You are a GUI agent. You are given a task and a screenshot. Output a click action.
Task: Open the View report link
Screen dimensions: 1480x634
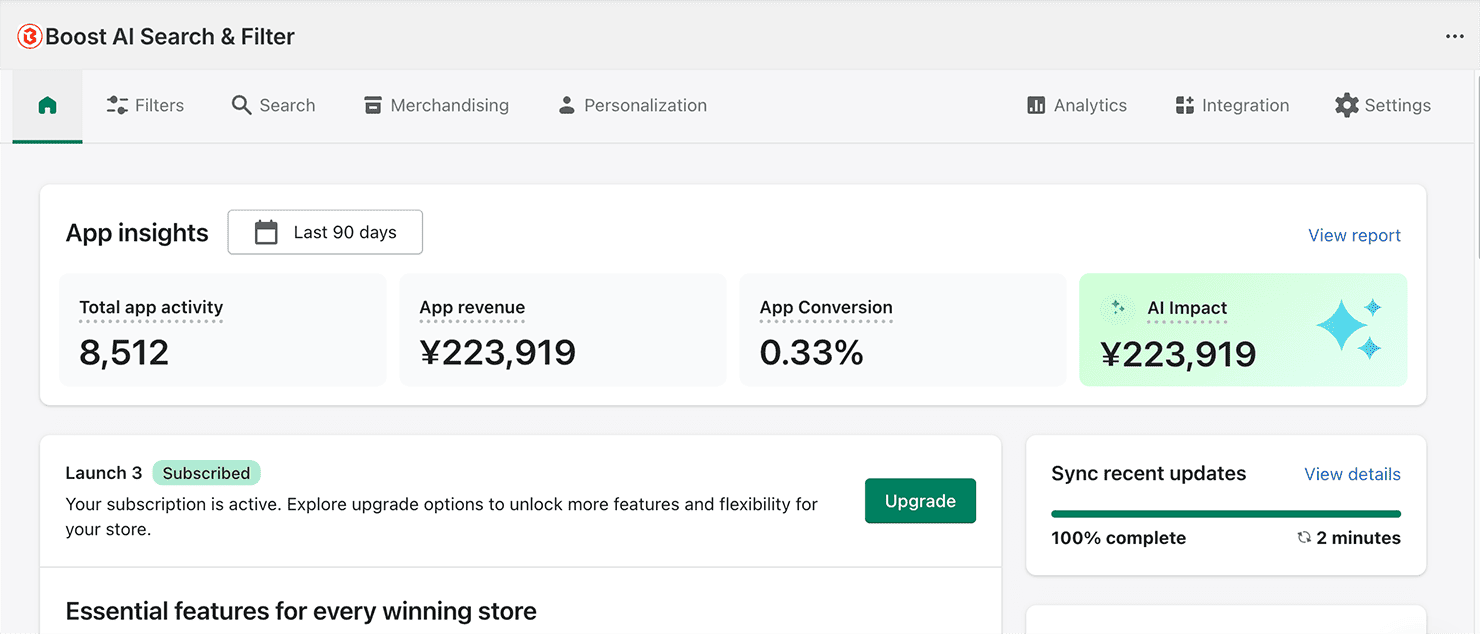pyautogui.click(x=1354, y=235)
